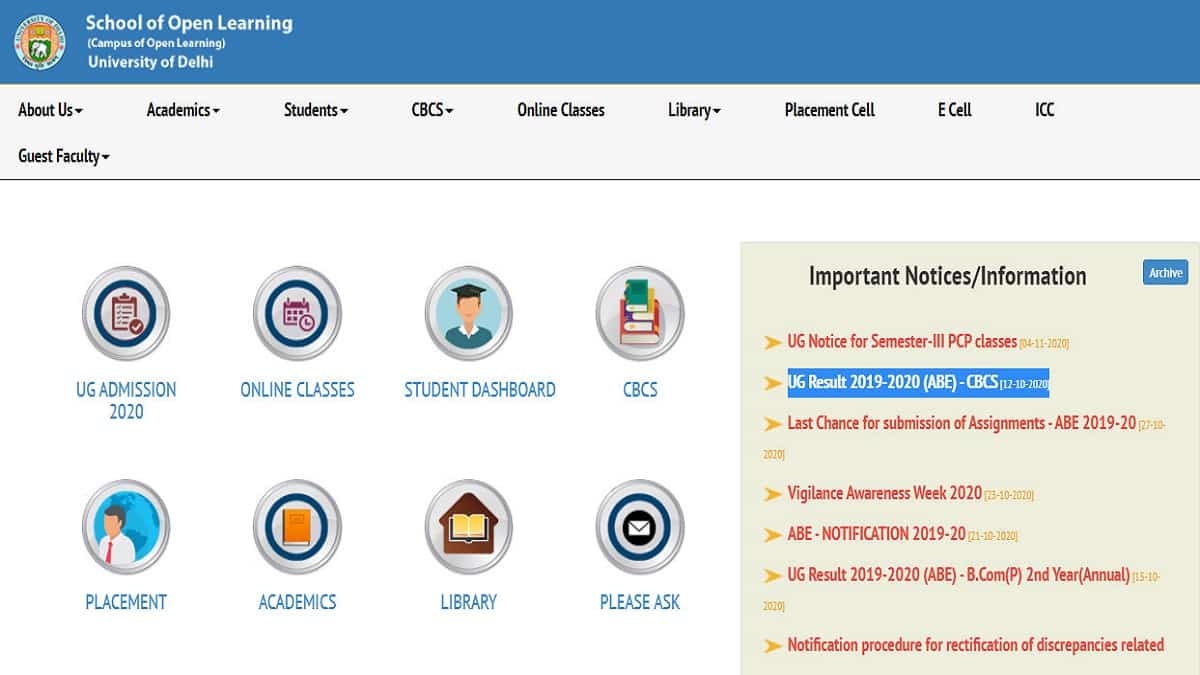
Task: Open the ICC menu item
Action: tap(1045, 110)
